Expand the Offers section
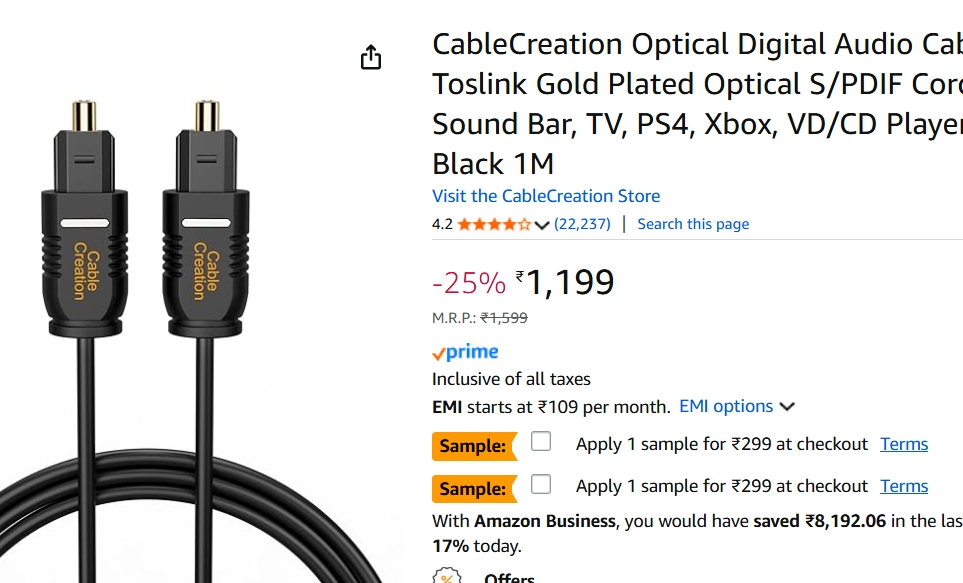Viewport: 963px width, 583px height. click(x=510, y=577)
